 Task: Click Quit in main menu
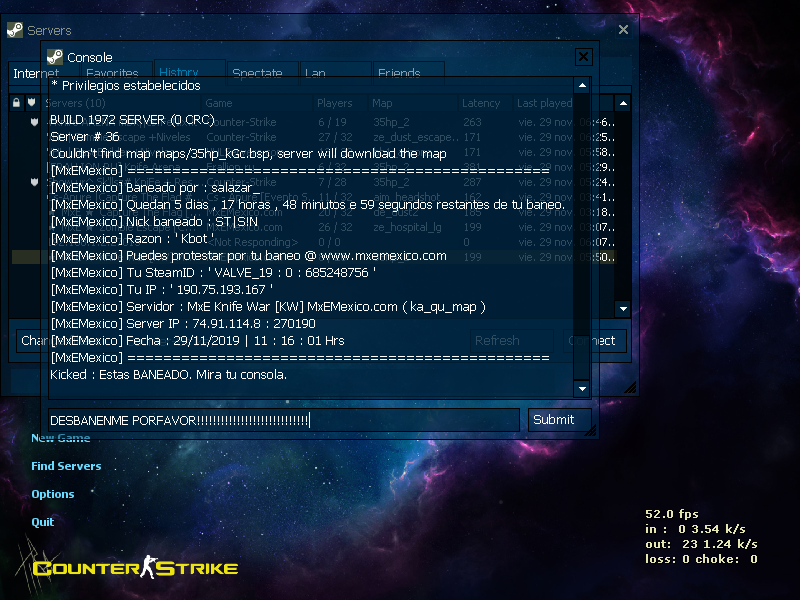coord(43,522)
